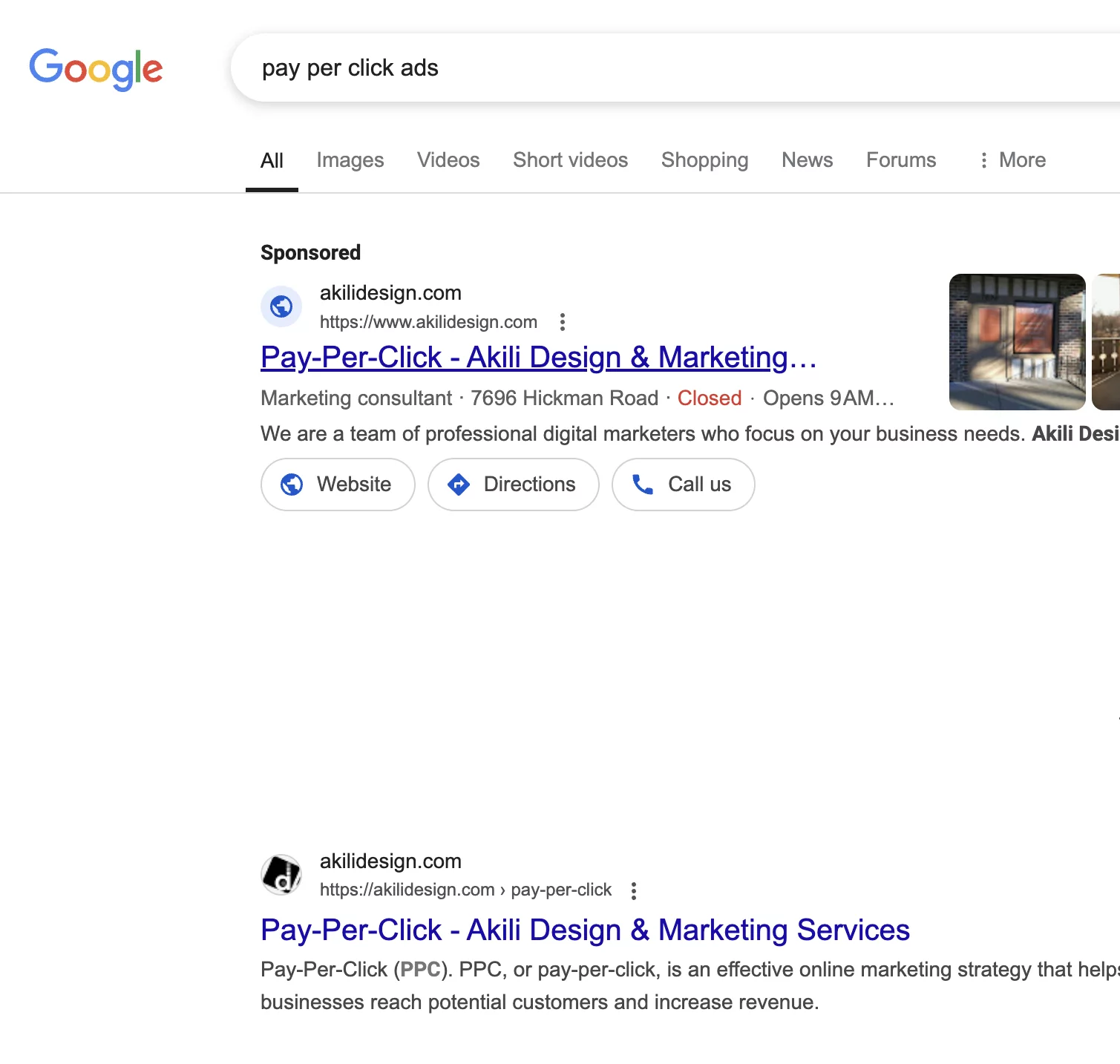Click the search box containing 'pay per click ads'
The image size is (1120, 1064).
click(675, 68)
